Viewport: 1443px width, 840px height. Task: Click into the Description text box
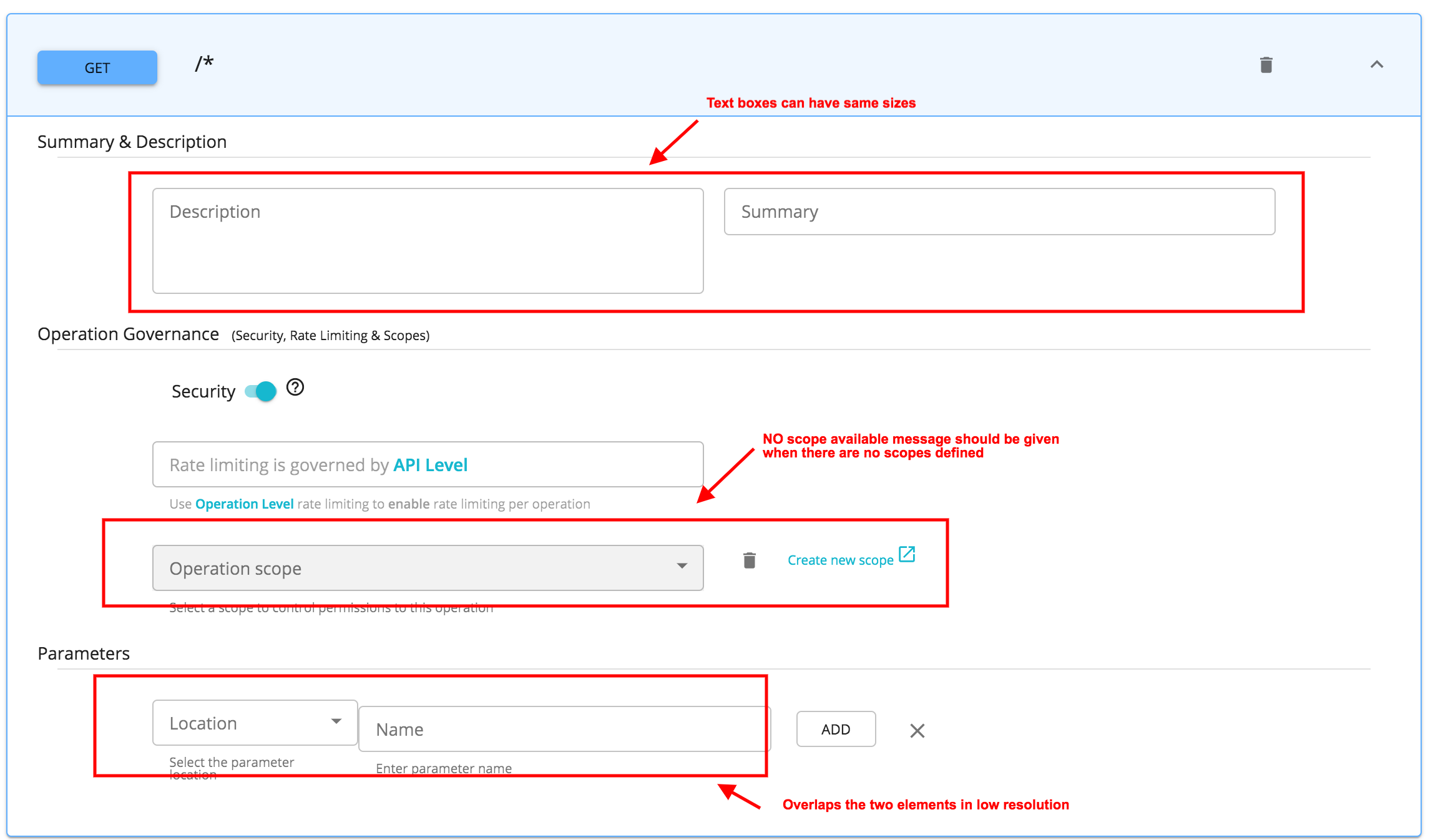[x=428, y=240]
